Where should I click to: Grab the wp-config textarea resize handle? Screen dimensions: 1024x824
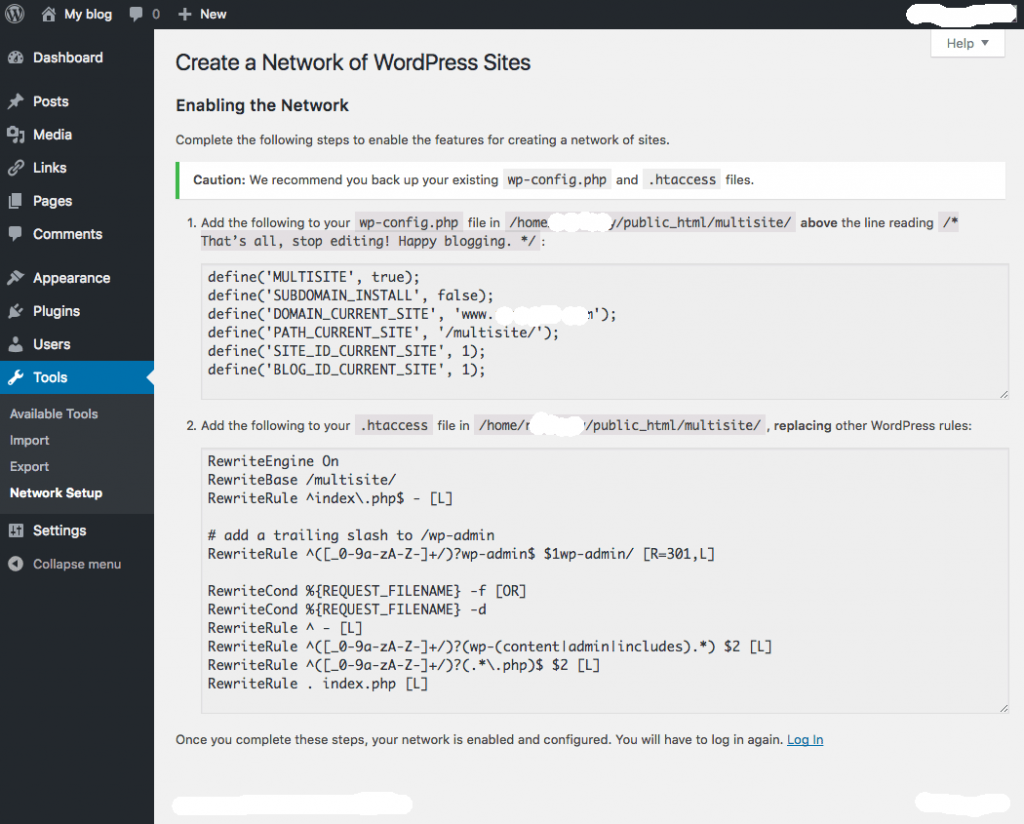[x=1003, y=394]
